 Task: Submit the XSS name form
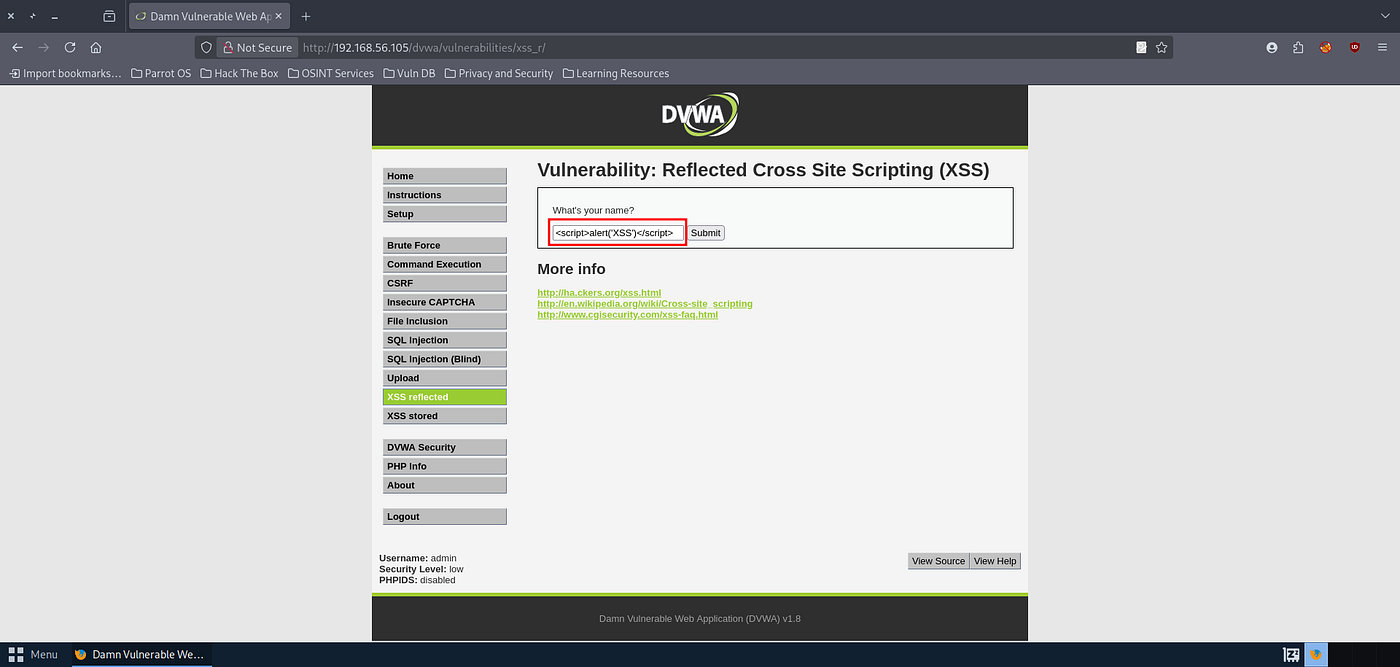pos(705,232)
